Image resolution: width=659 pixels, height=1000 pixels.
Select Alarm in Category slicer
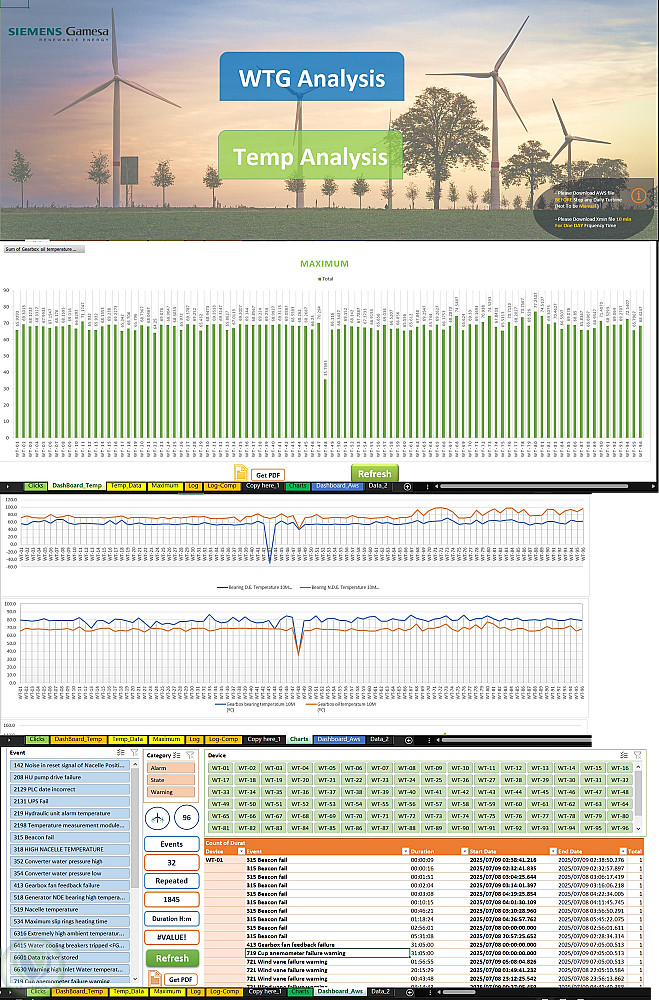[171, 768]
